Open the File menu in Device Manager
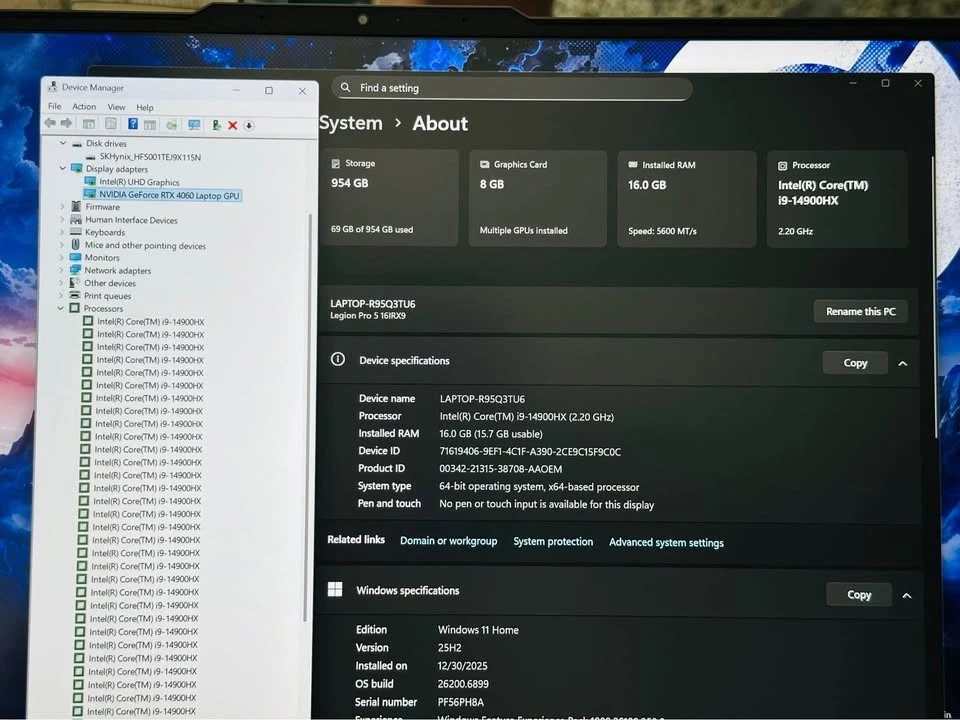The width and height of the screenshot is (960, 720). 54,106
